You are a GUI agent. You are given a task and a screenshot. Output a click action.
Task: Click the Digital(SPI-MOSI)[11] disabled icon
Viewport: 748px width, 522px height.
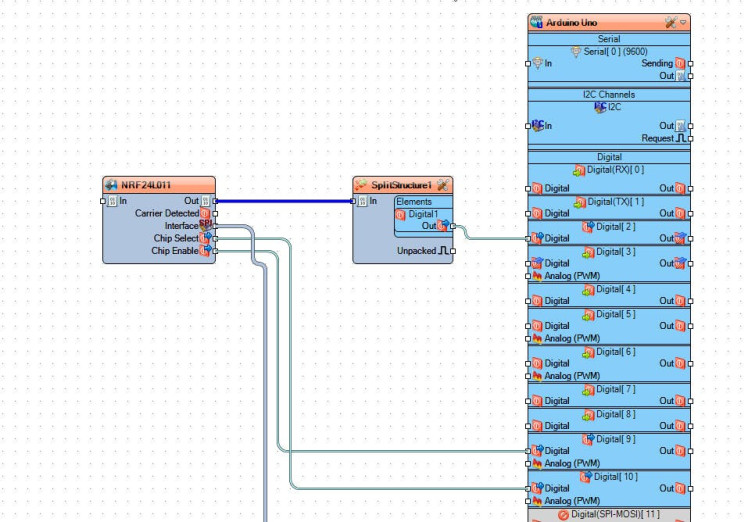point(562,514)
